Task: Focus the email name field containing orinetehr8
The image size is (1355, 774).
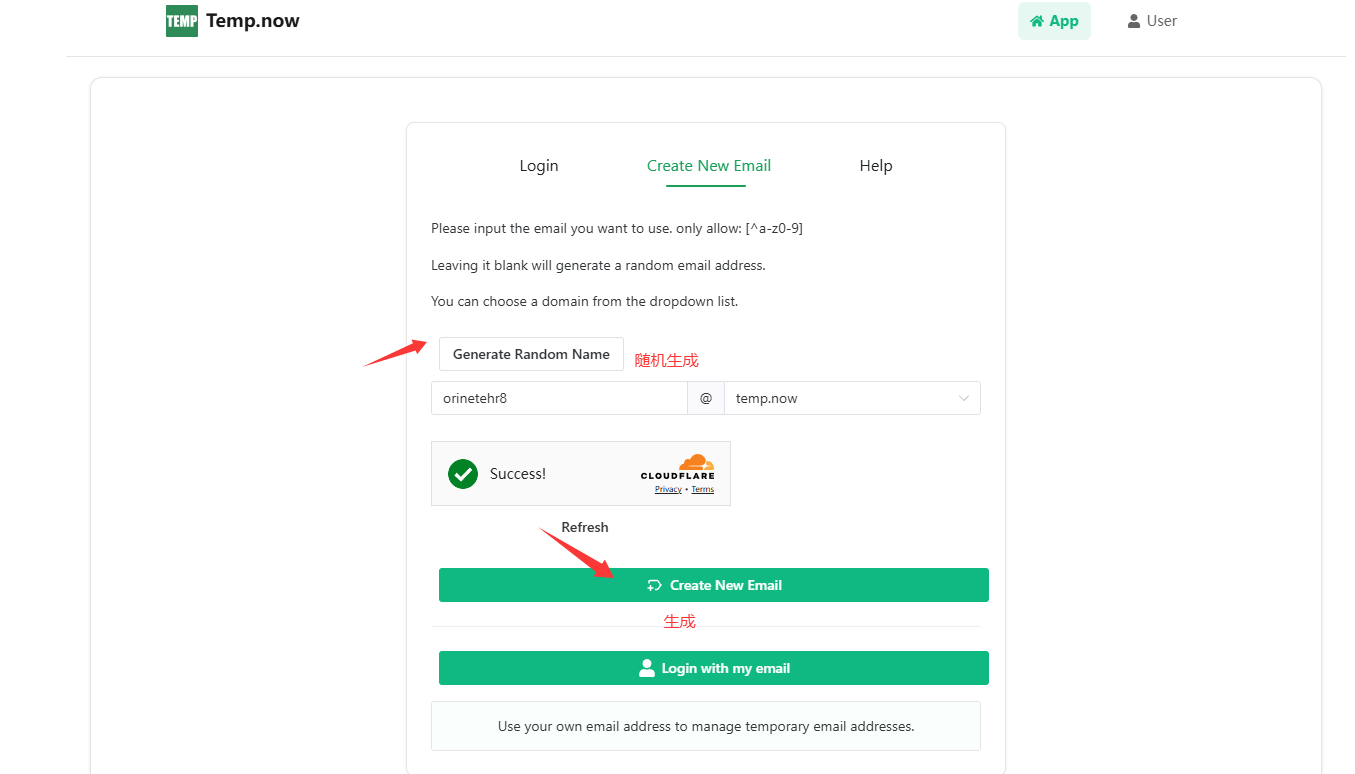Action: [559, 398]
